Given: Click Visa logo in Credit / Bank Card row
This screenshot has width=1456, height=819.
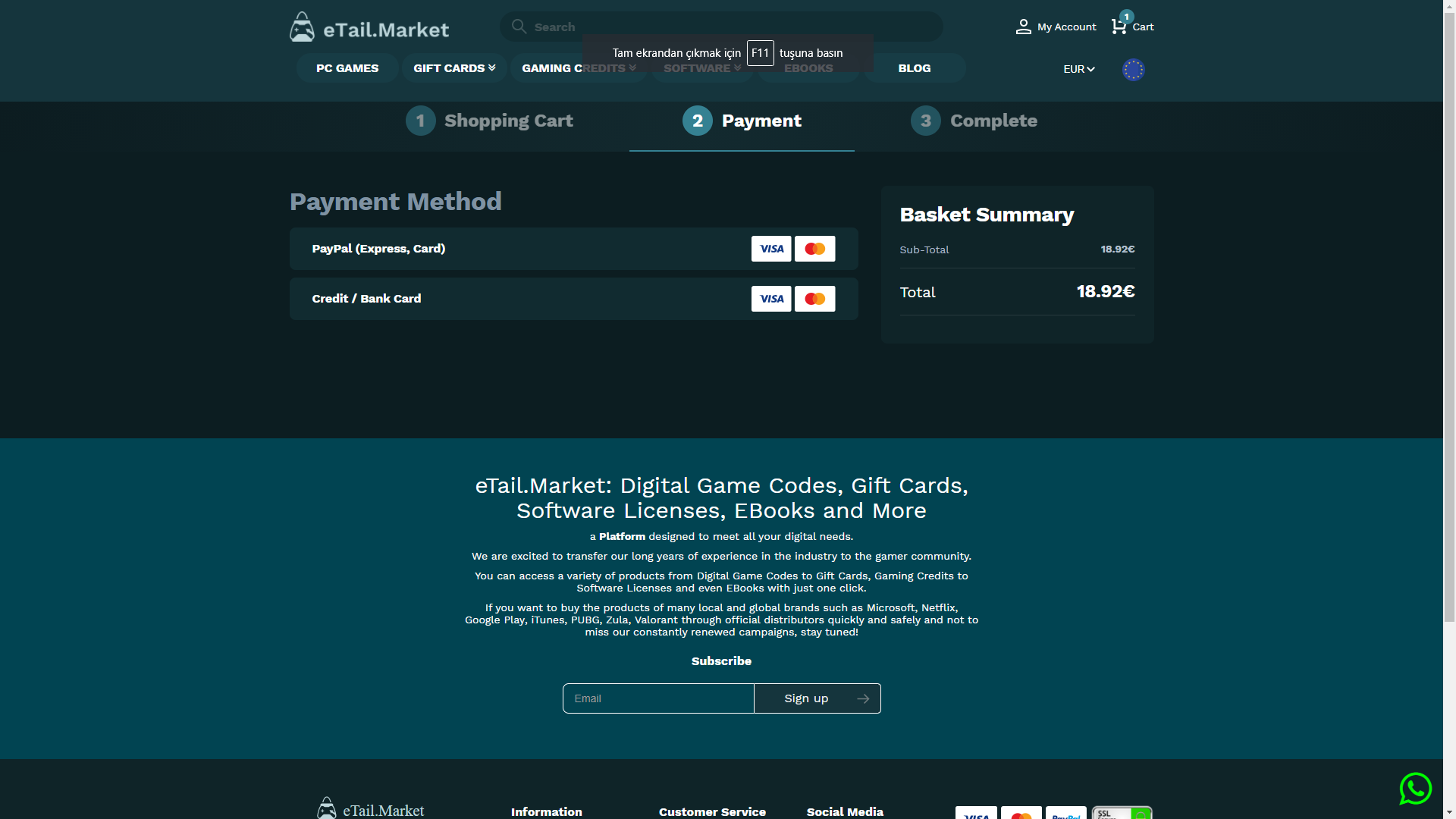Looking at the screenshot, I should 771,299.
